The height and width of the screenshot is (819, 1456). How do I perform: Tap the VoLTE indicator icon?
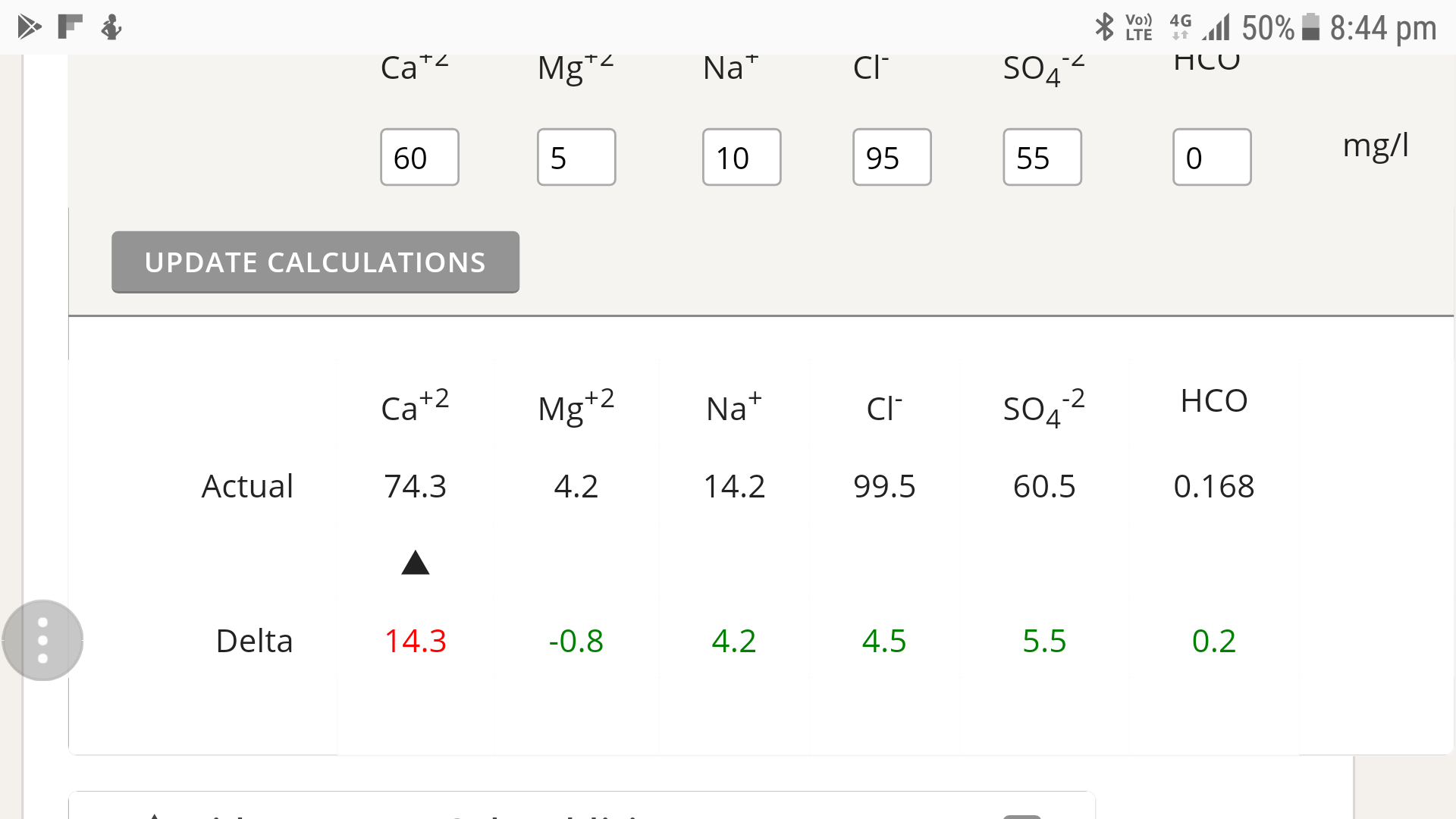tap(1138, 27)
